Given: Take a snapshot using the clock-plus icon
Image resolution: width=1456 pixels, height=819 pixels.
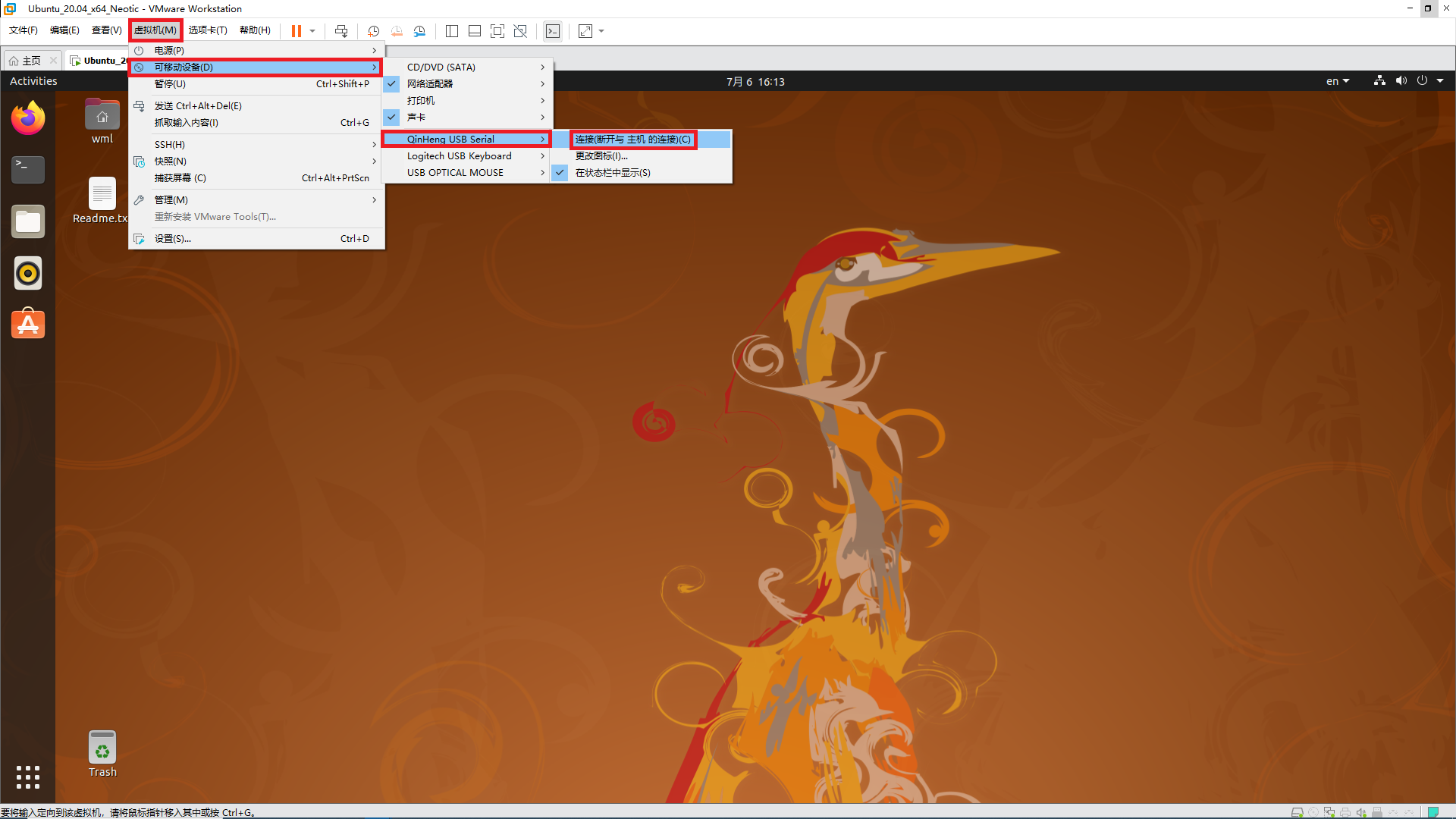Looking at the screenshot, I should coord(373,31).
